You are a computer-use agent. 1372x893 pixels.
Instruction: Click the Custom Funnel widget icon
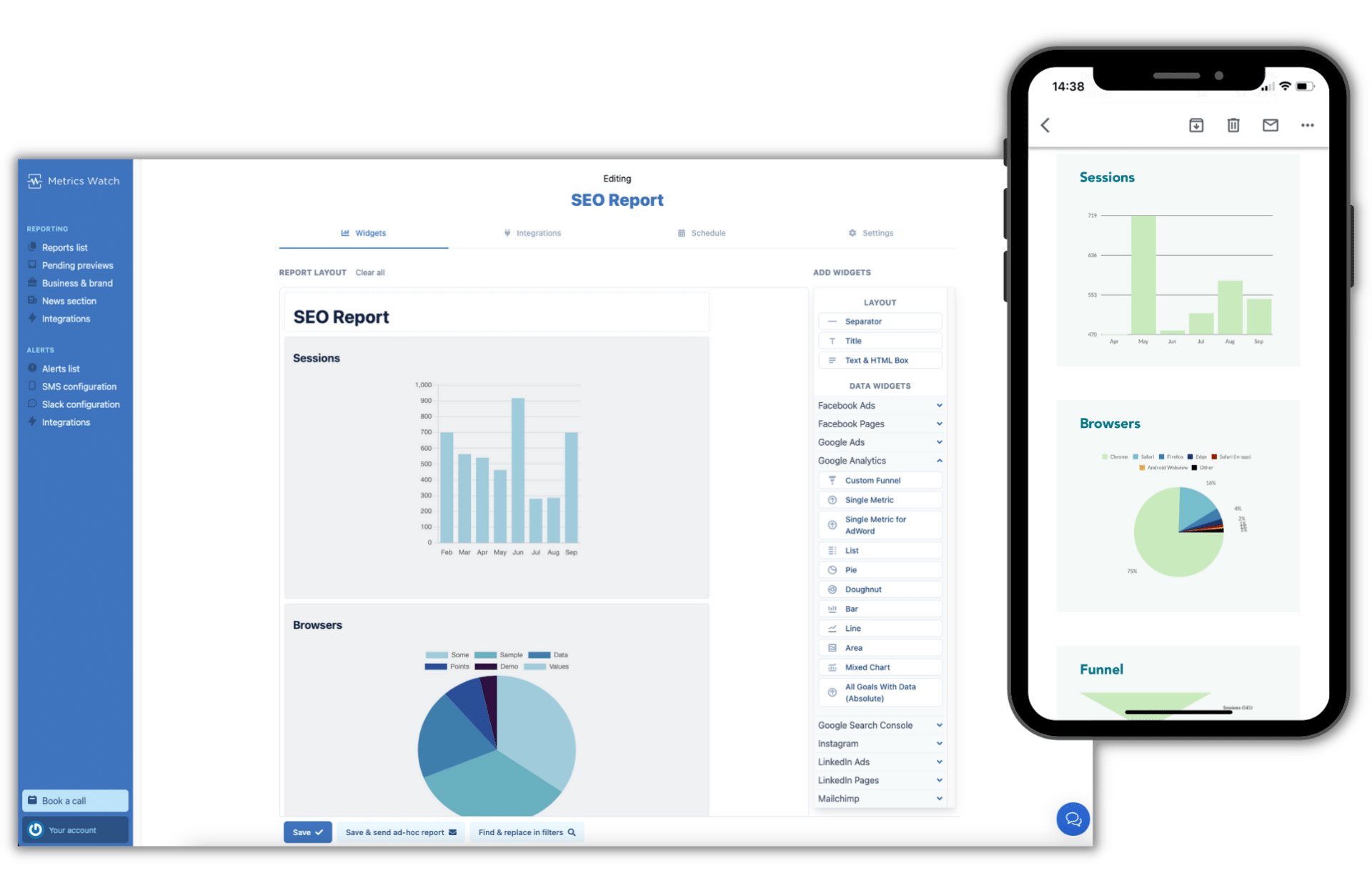pos(834,480)
